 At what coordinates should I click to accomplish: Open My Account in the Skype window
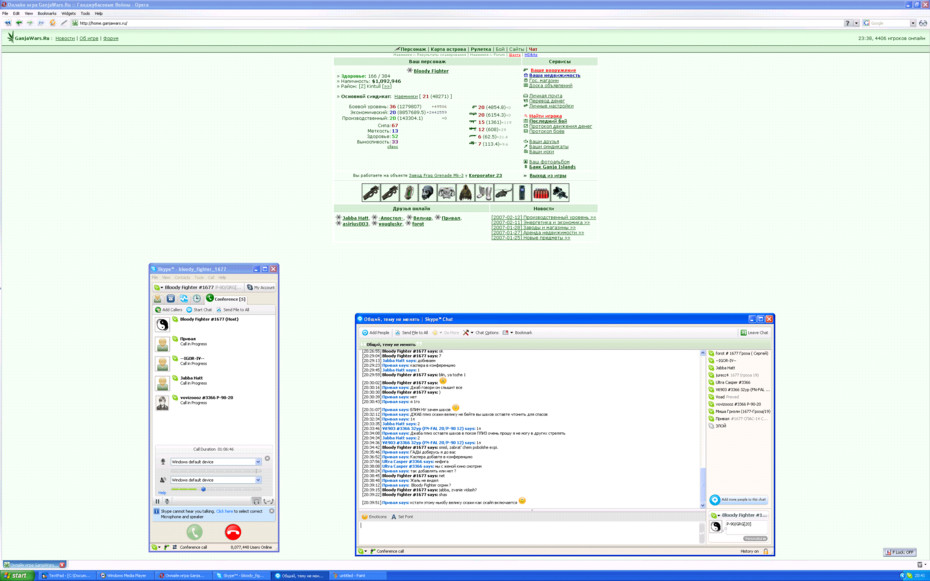[x=261, y=288]
